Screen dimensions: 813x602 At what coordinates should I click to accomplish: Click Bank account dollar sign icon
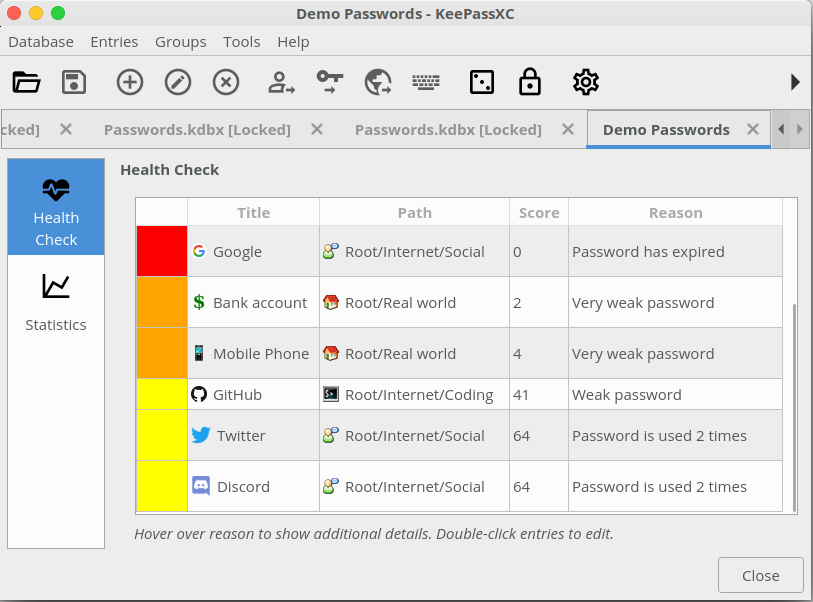[199, 302]
